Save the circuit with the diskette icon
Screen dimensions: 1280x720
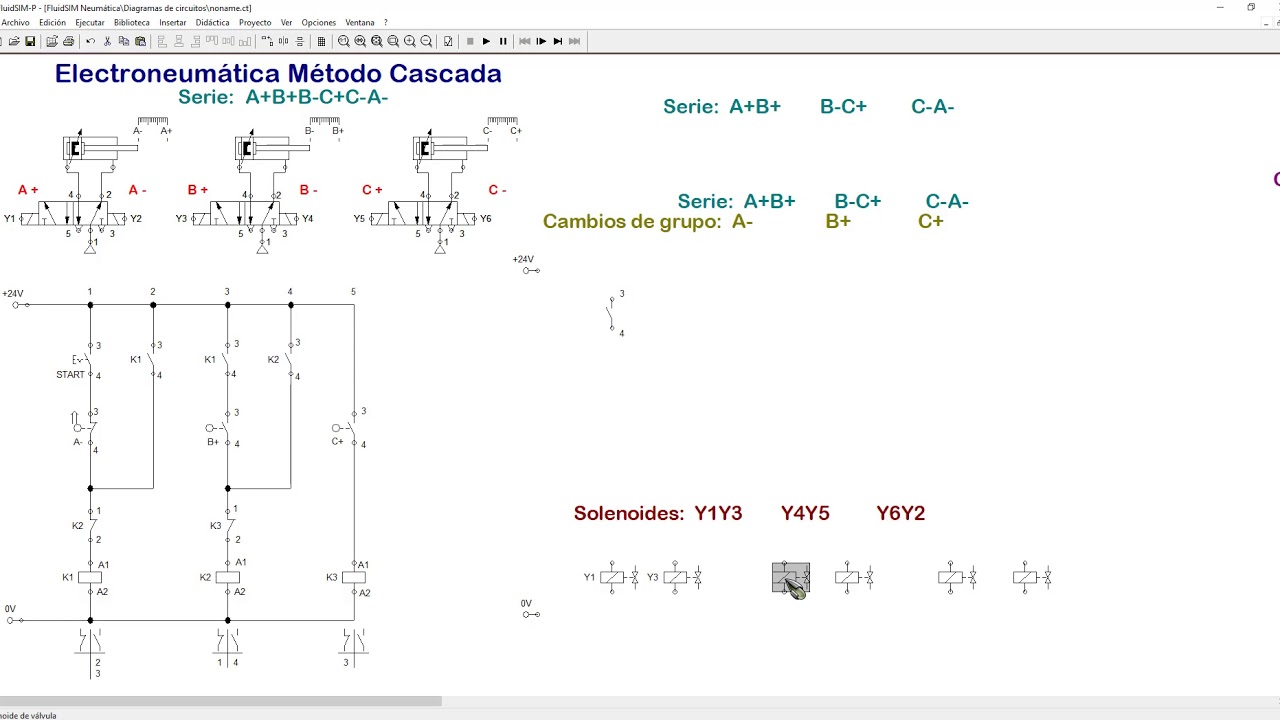[x=30, y=41]
